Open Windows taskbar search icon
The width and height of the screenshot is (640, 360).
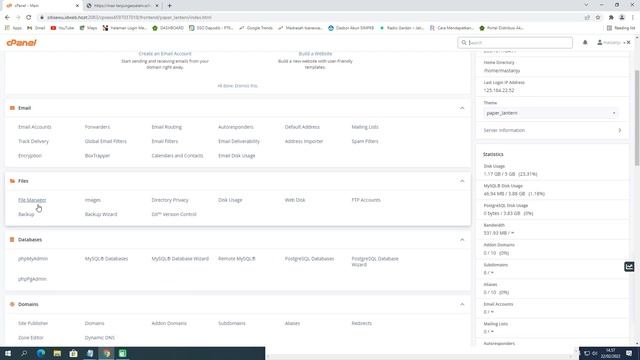24,353
